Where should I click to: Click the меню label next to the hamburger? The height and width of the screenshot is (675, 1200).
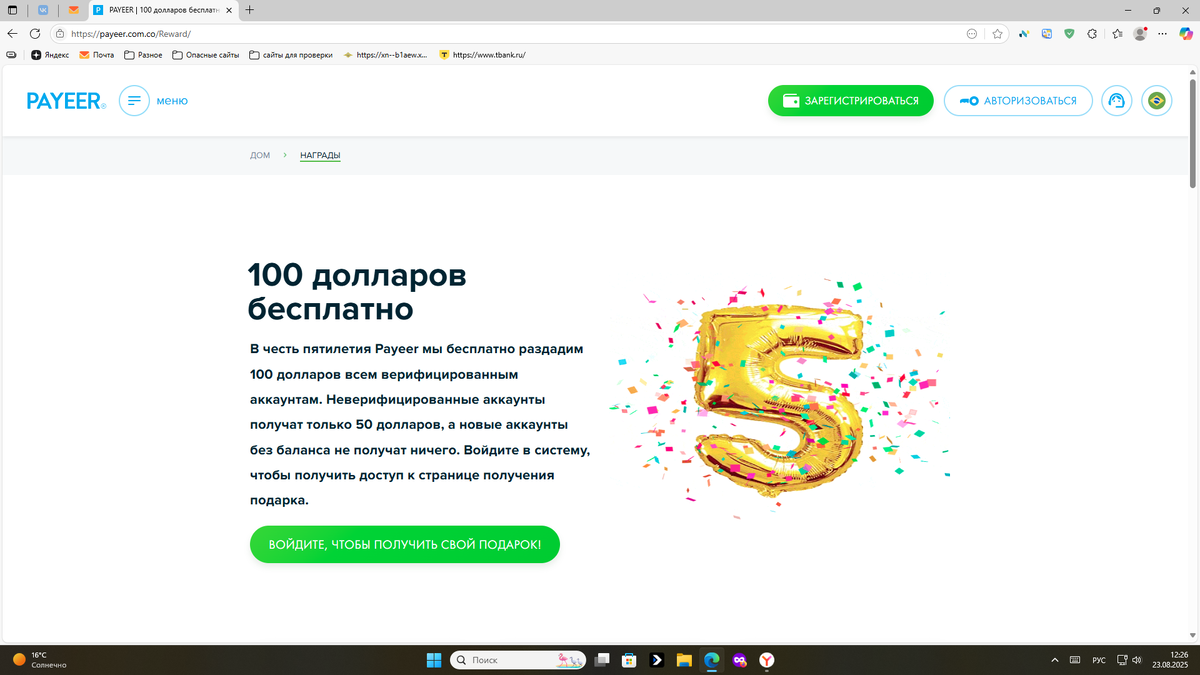(x=172, y=101)
